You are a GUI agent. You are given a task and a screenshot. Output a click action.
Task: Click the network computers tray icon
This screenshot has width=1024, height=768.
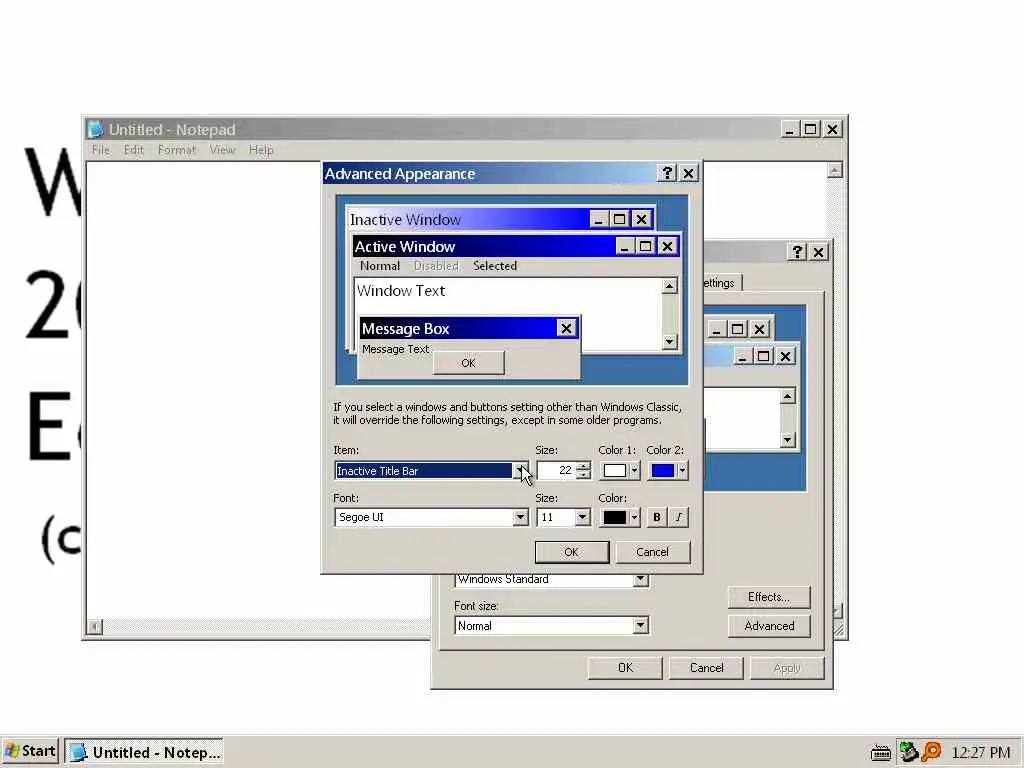[x=908, y=752]
